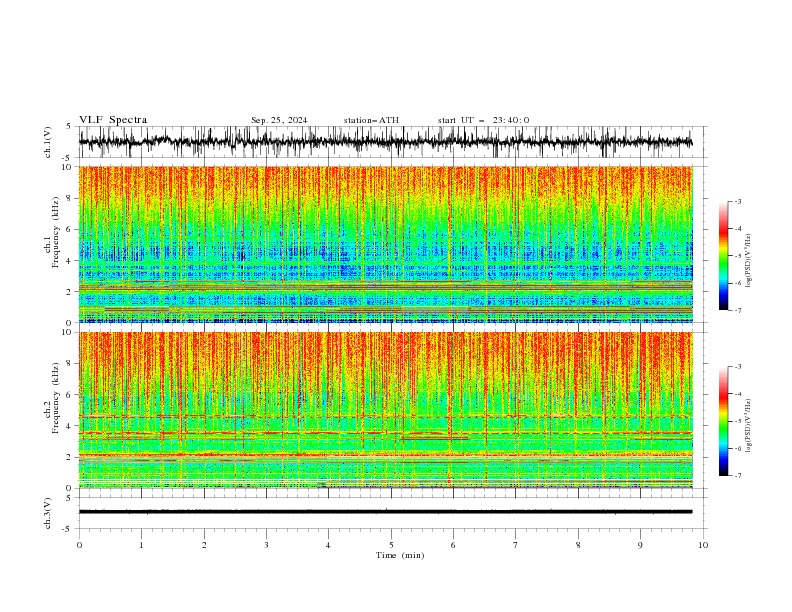Viewport: 792px width, 612px height.
Task: Click the "-7" label on ch.2 colorbar
Action: pos(738,475)
